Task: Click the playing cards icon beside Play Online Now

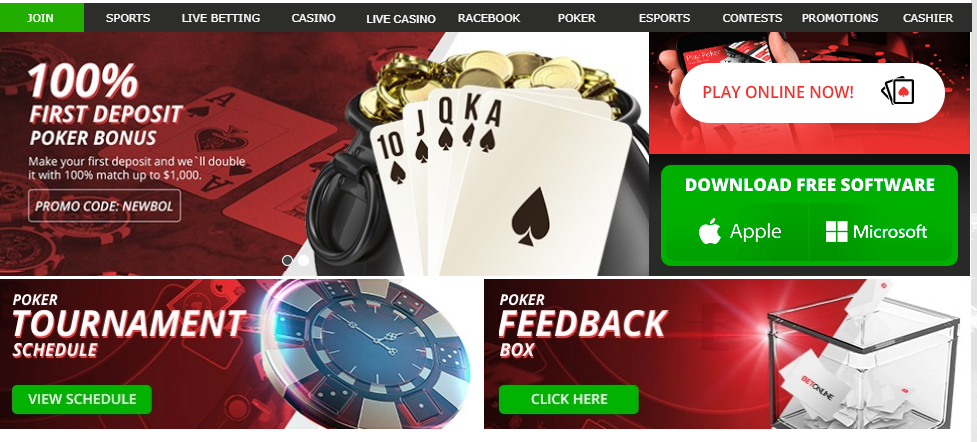Action: click(898, 92)
